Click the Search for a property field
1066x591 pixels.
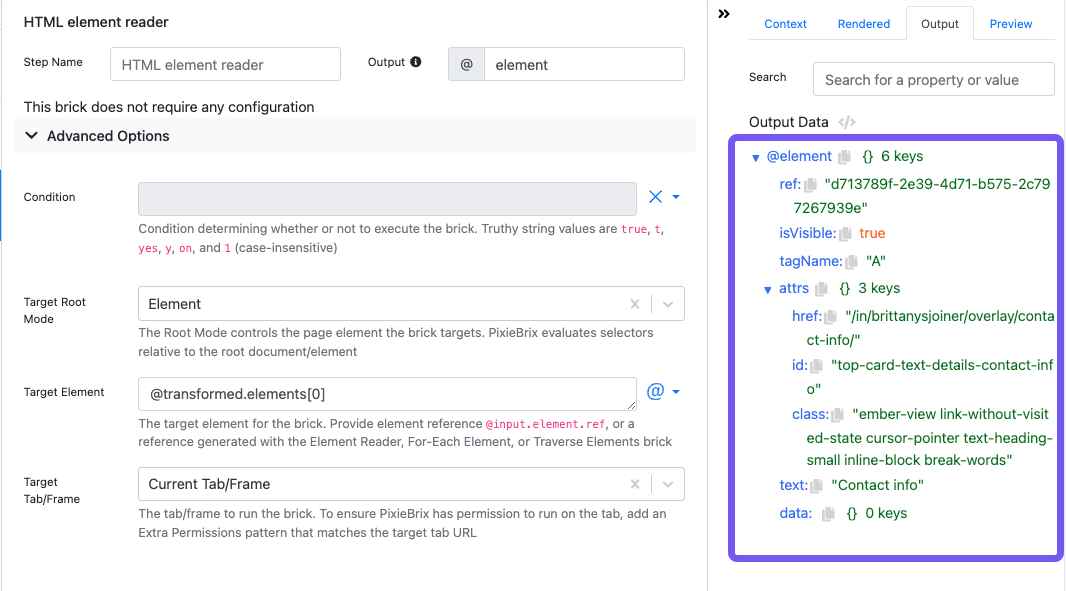933,80
